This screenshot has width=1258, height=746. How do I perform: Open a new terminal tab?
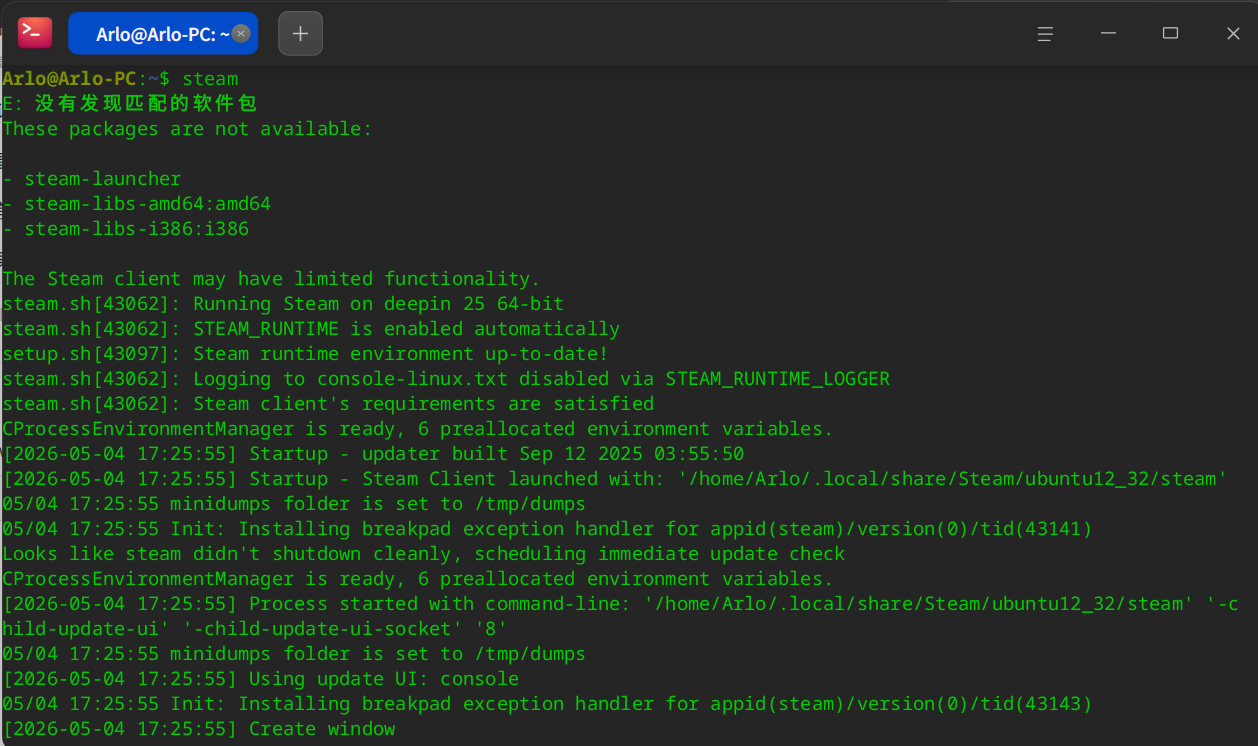(300, 34)
